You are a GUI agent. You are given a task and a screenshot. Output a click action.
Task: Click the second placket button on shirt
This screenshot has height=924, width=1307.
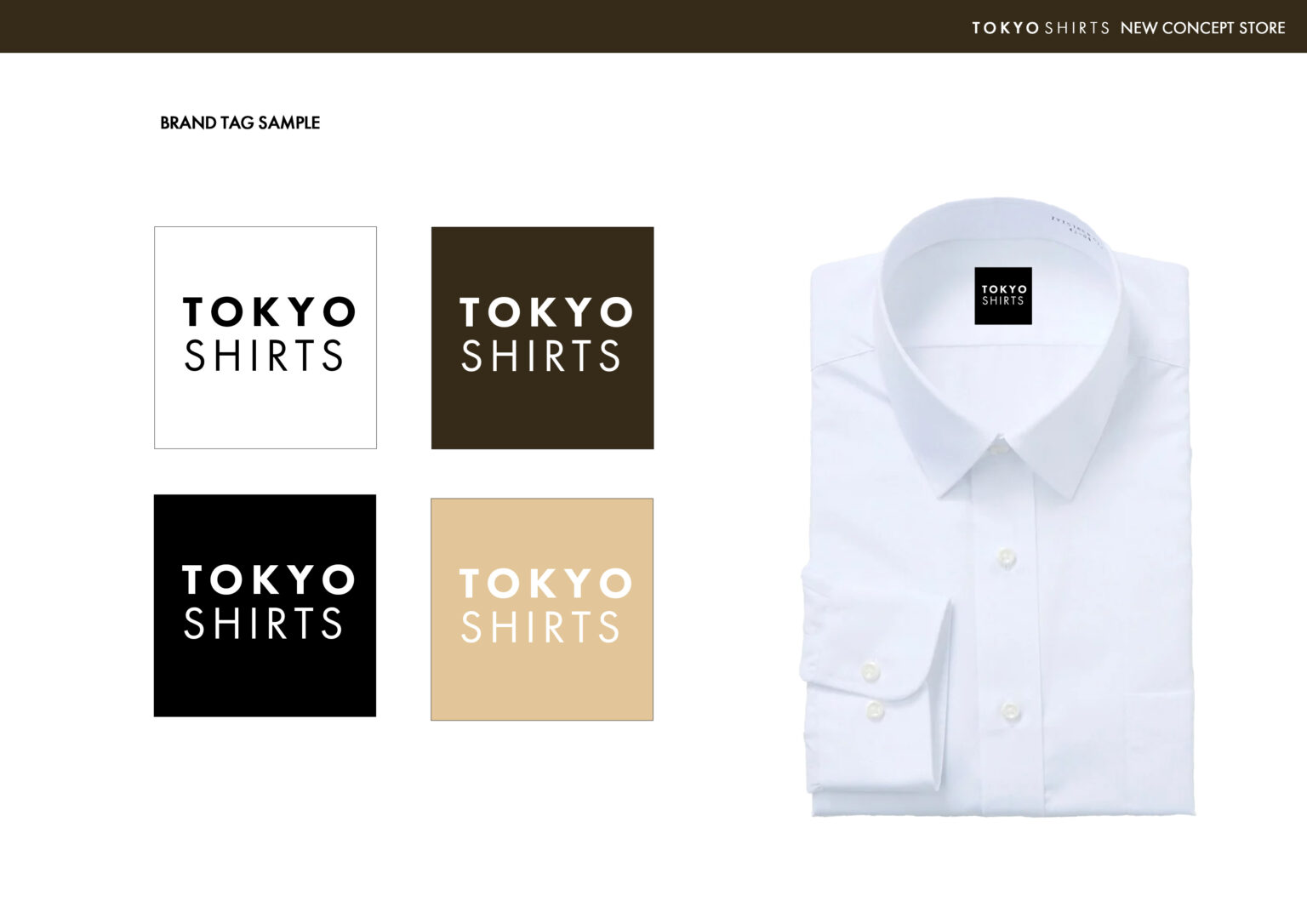[x=1006, y=556]
